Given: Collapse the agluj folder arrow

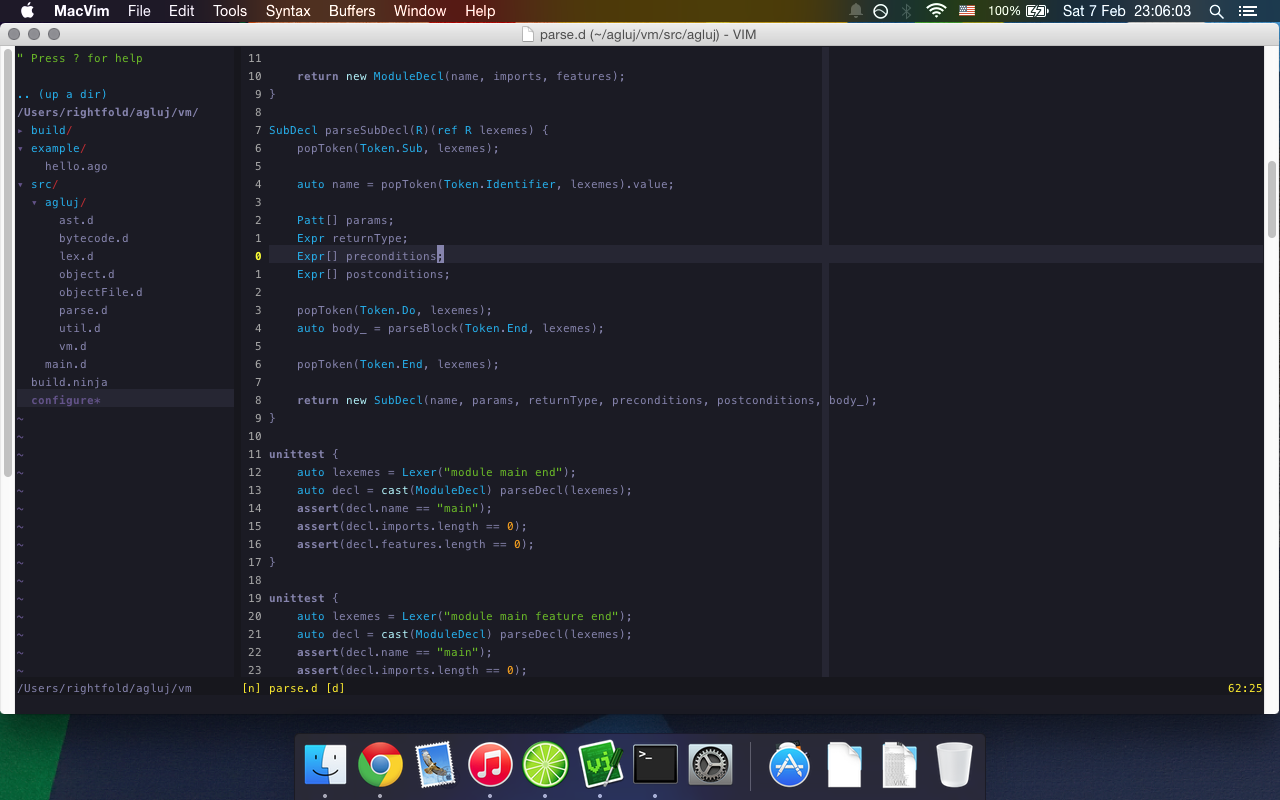Looking at the screenshot, I should (34, 202).
